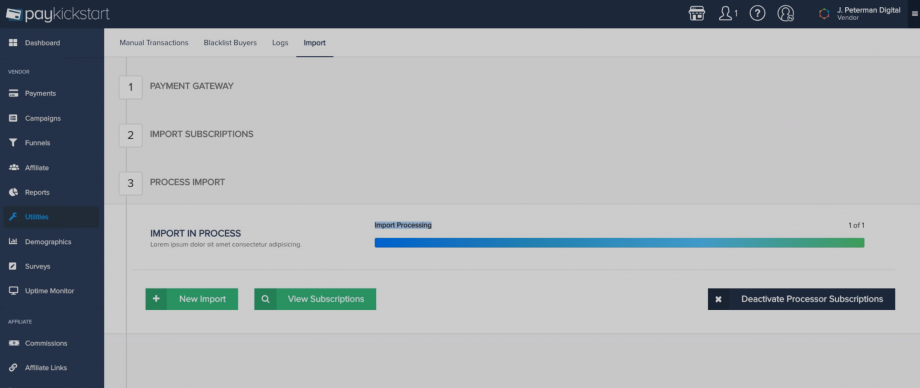Switch to Blacklist Buyers tab
The width and height of the screenshot is (920, 388).
[230, 43]
